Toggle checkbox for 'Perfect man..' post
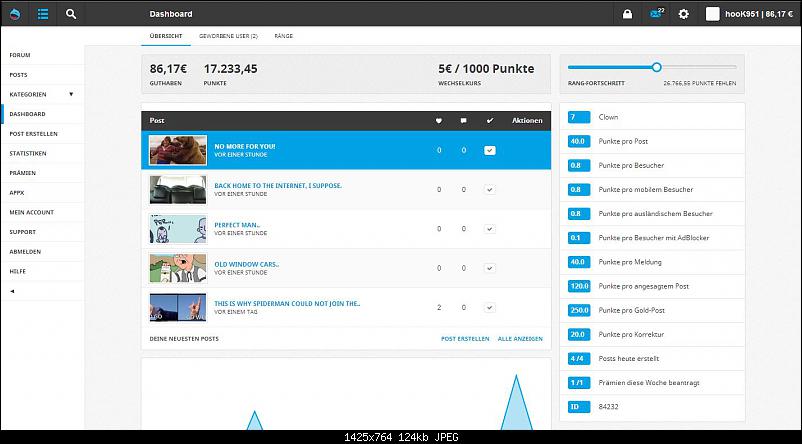The image size is (802, 444). pos(489,229)
